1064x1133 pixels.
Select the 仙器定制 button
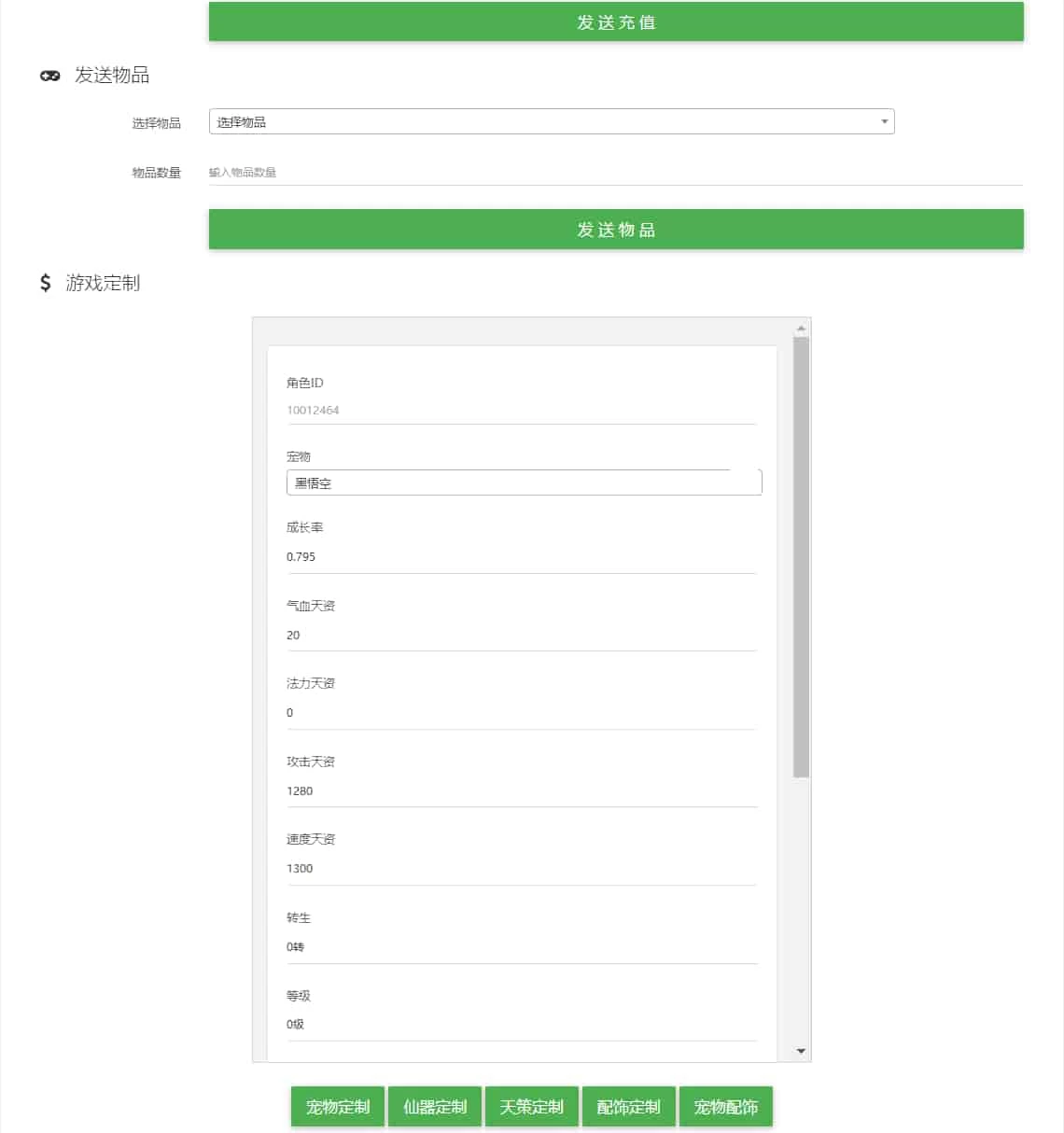(x=435, y=1107)
